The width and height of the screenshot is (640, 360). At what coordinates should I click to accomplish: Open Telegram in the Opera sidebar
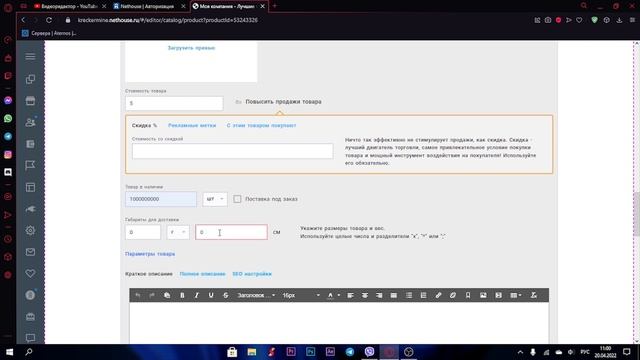pos(8,136)
